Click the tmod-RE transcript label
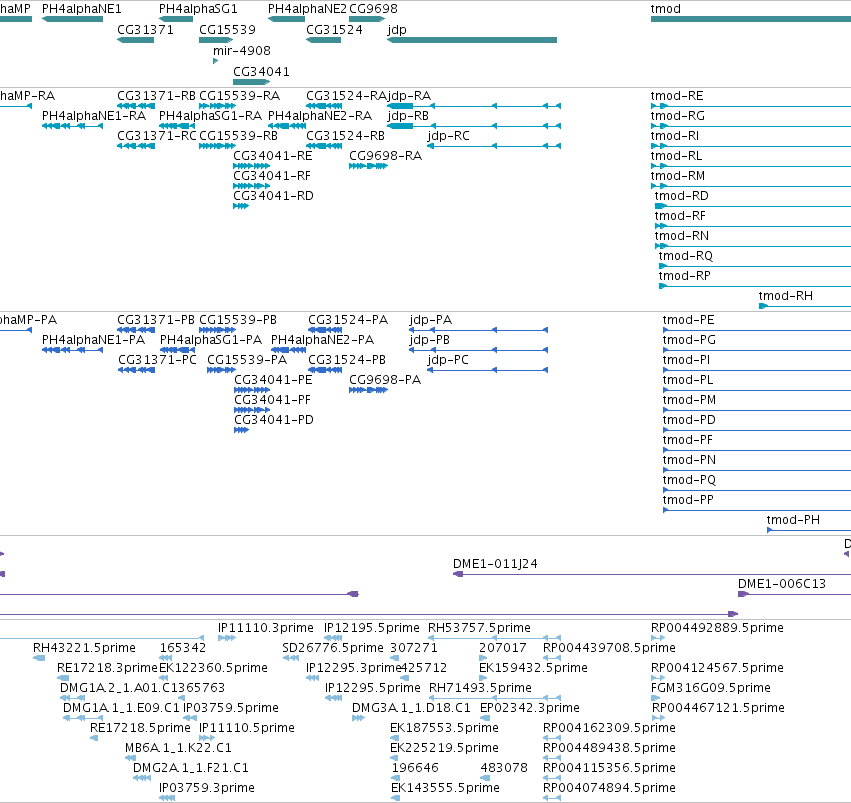Screen dimensions: 851x803 [x=677, y=96]
